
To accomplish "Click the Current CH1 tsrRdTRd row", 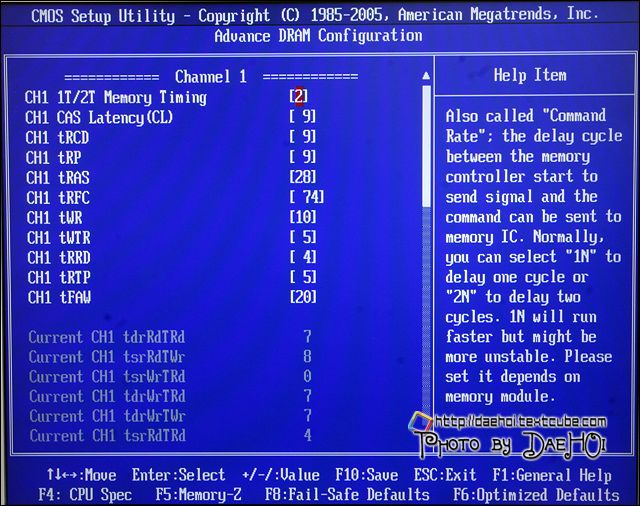I will pyautogui.click(x=171, y=435).
